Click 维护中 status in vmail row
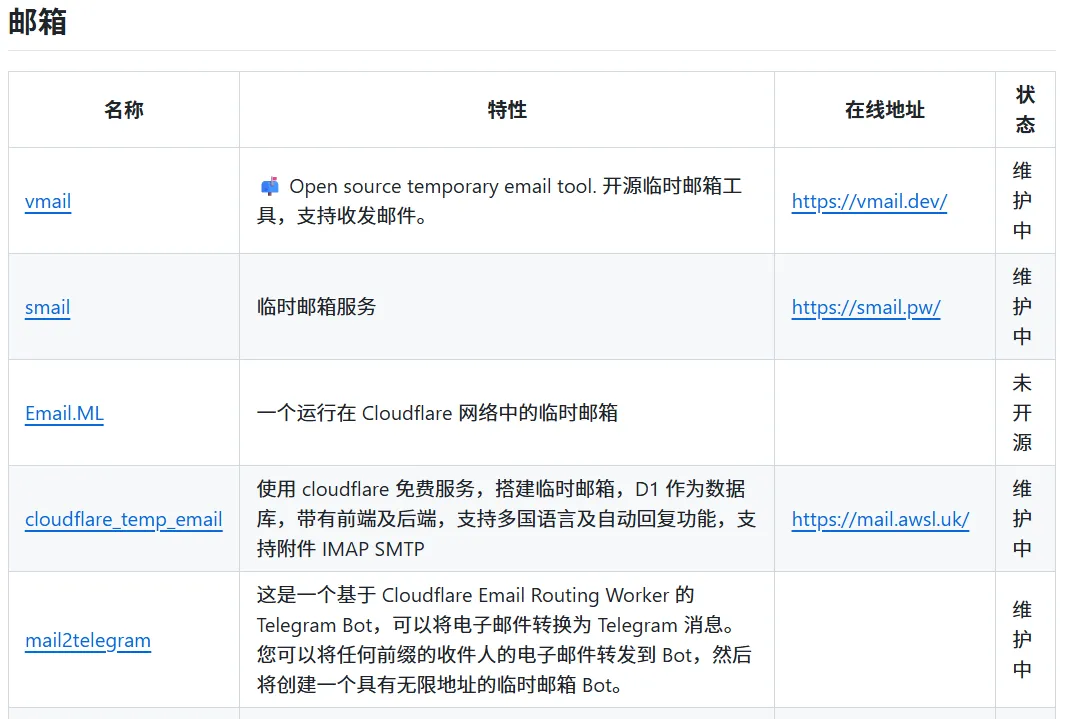Screen dimensions: 1068x719 click(x=1022, y=201)
